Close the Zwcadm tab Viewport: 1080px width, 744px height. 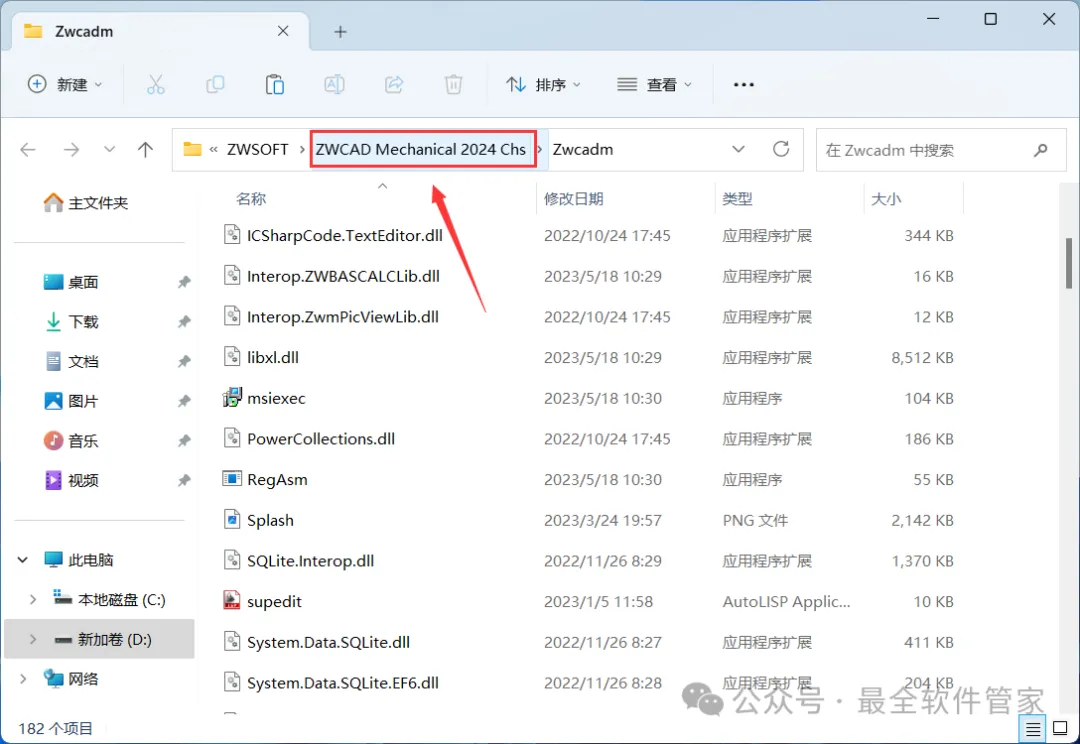pos(283,31)
